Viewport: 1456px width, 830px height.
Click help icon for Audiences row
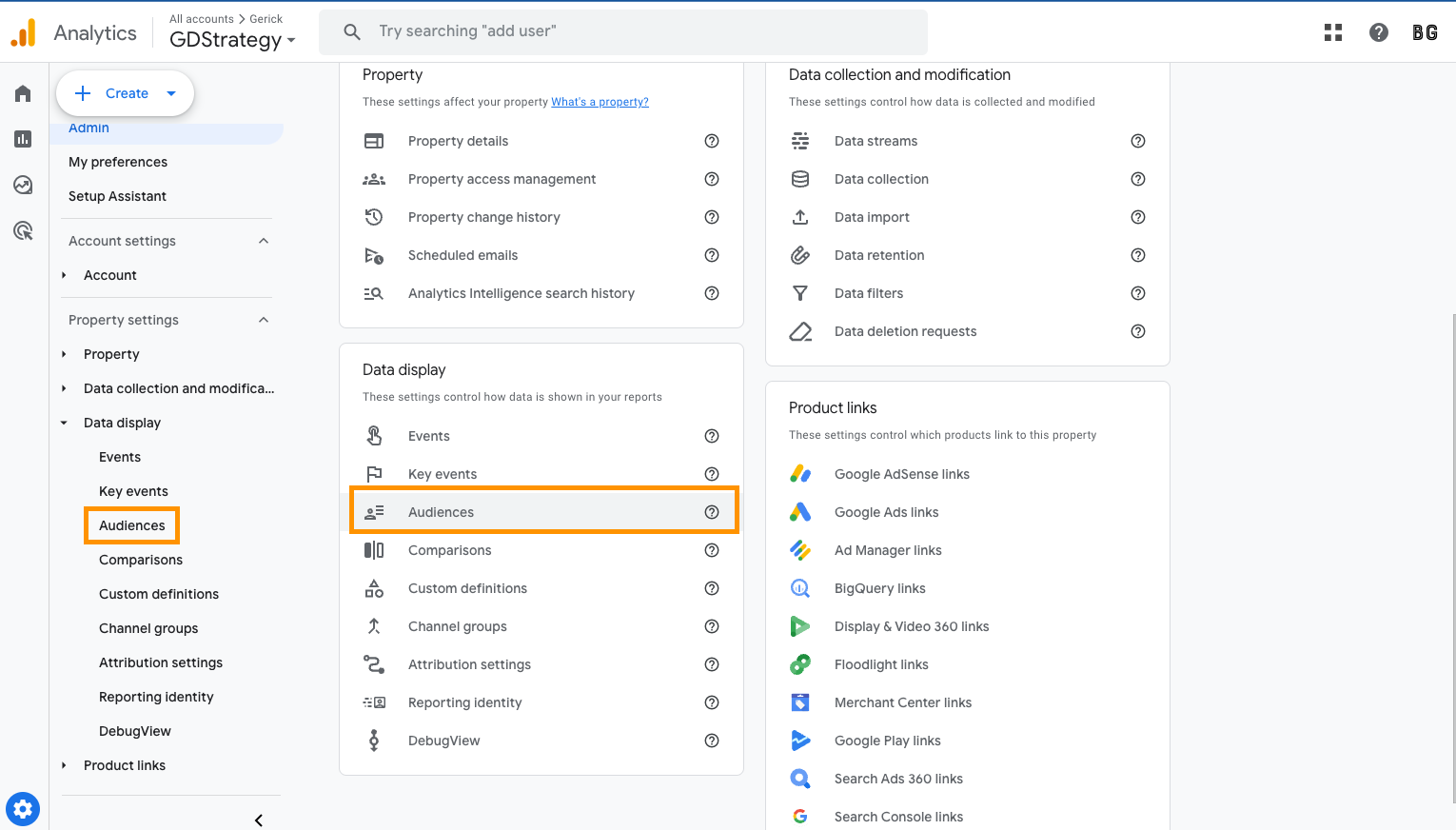(x=712, y=512)
